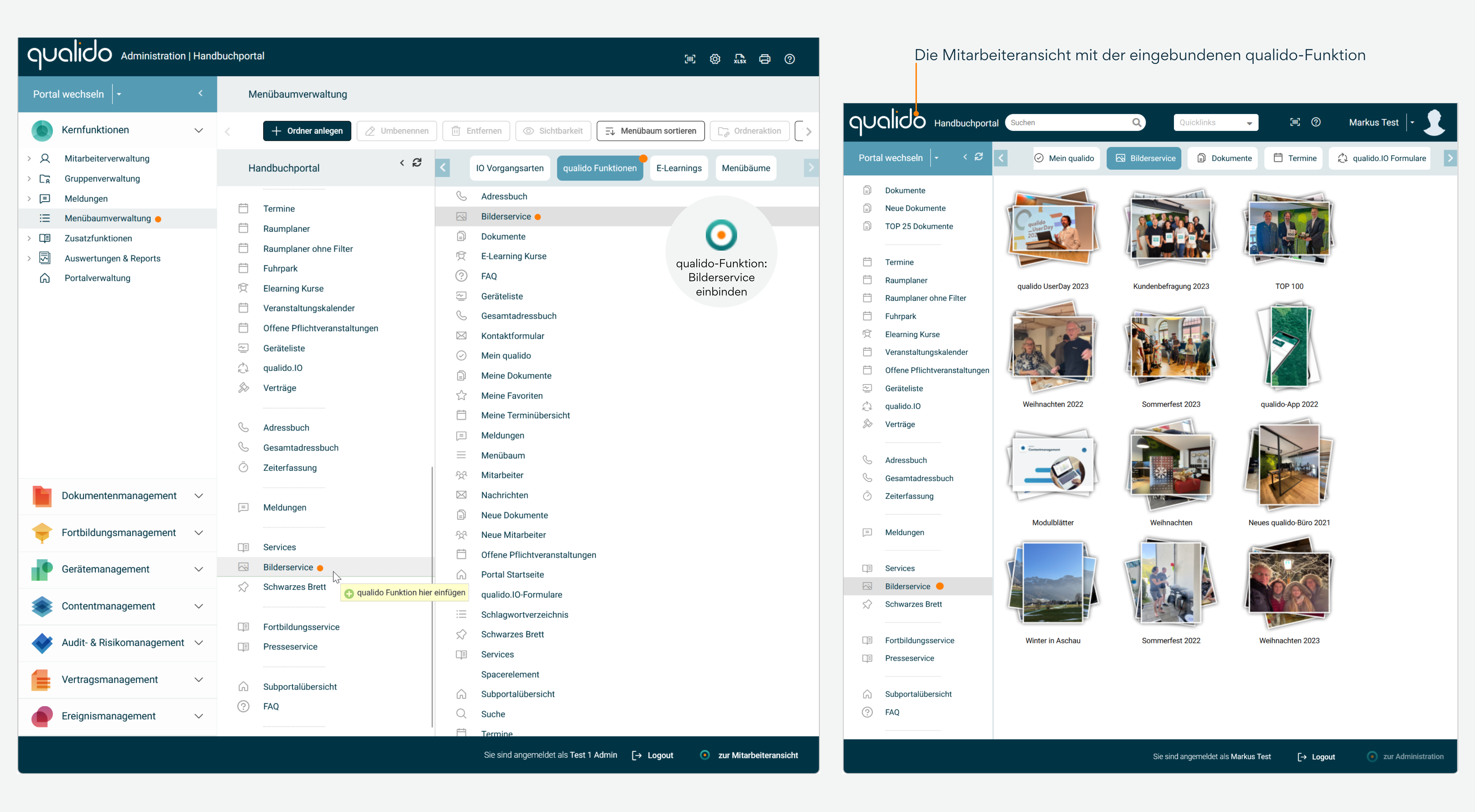Viewport: 1475px width, 812px height.
Task: Select Menübaumverwaltung in the admin sidebar
Action: [117, 219]
